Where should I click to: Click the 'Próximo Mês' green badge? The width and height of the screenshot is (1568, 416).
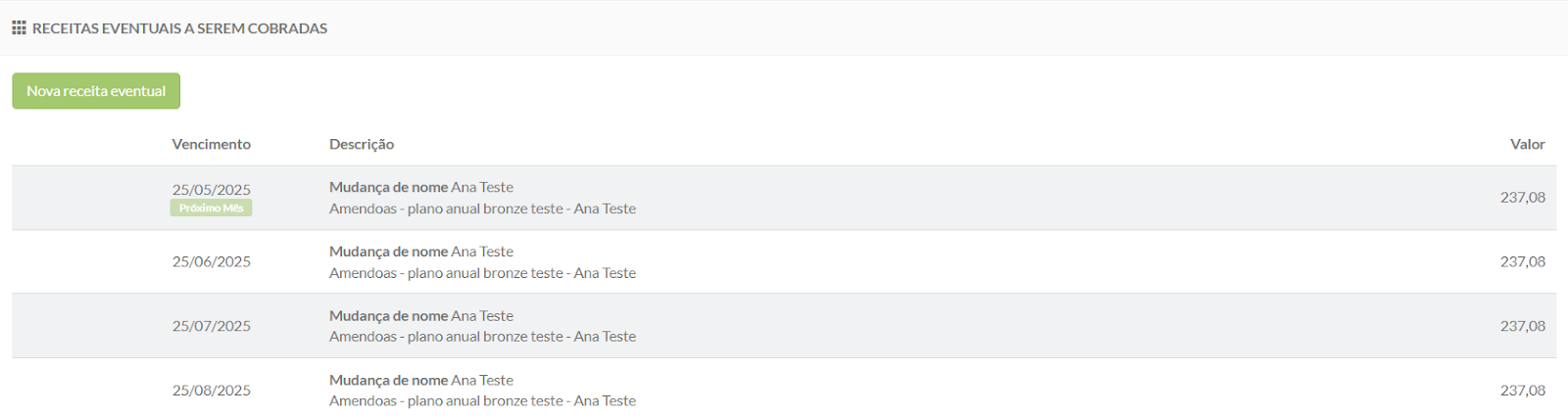pos(211,208)
